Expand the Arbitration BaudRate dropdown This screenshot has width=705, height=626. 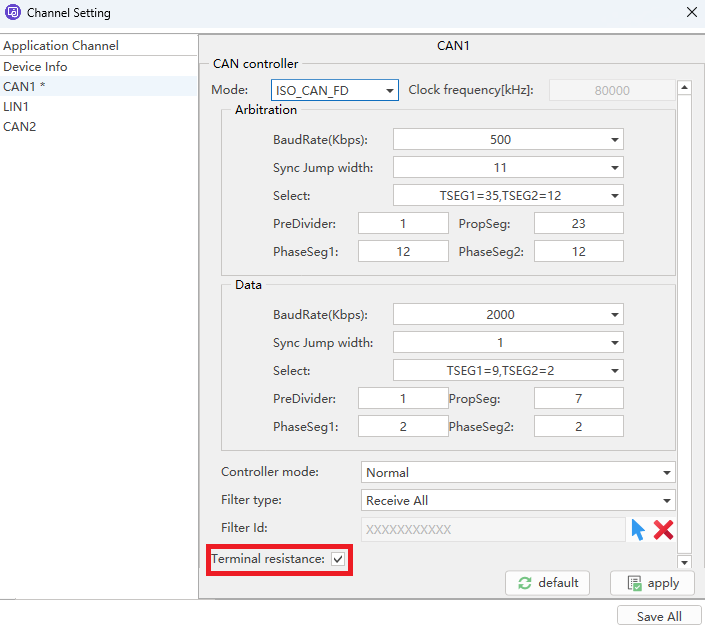coord(508,139)
